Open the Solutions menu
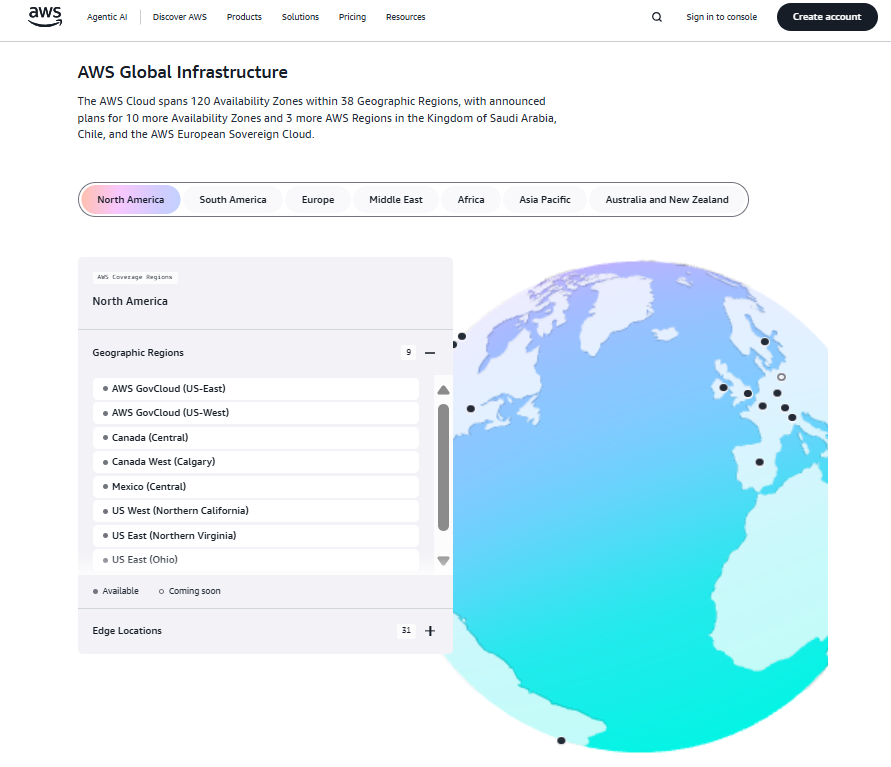The height and width of the screenshot is (767, 891). 300,17
